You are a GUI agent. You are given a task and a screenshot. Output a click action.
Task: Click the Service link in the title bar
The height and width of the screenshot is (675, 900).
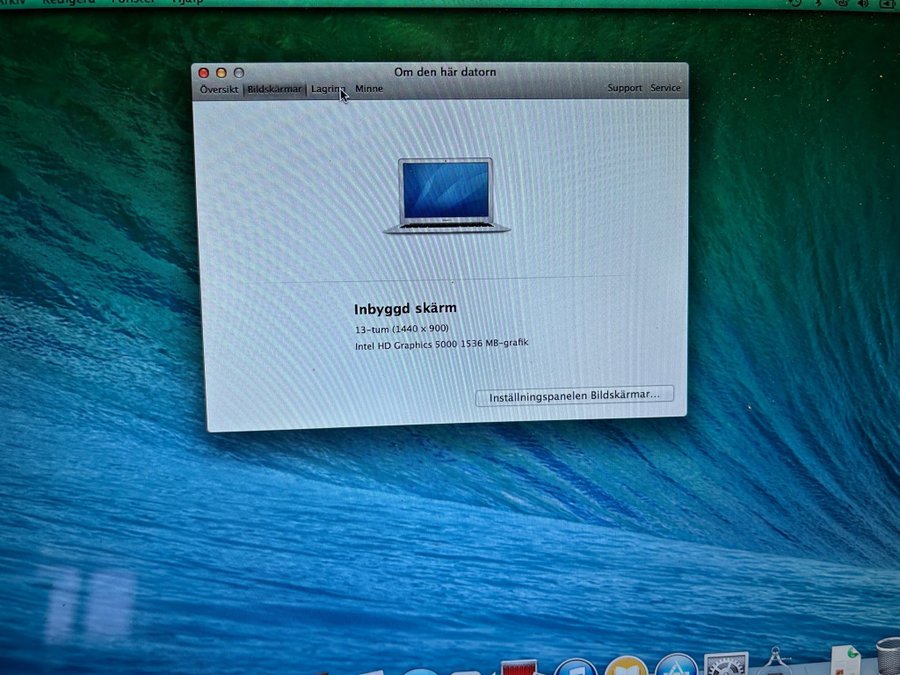click(666, 88)
